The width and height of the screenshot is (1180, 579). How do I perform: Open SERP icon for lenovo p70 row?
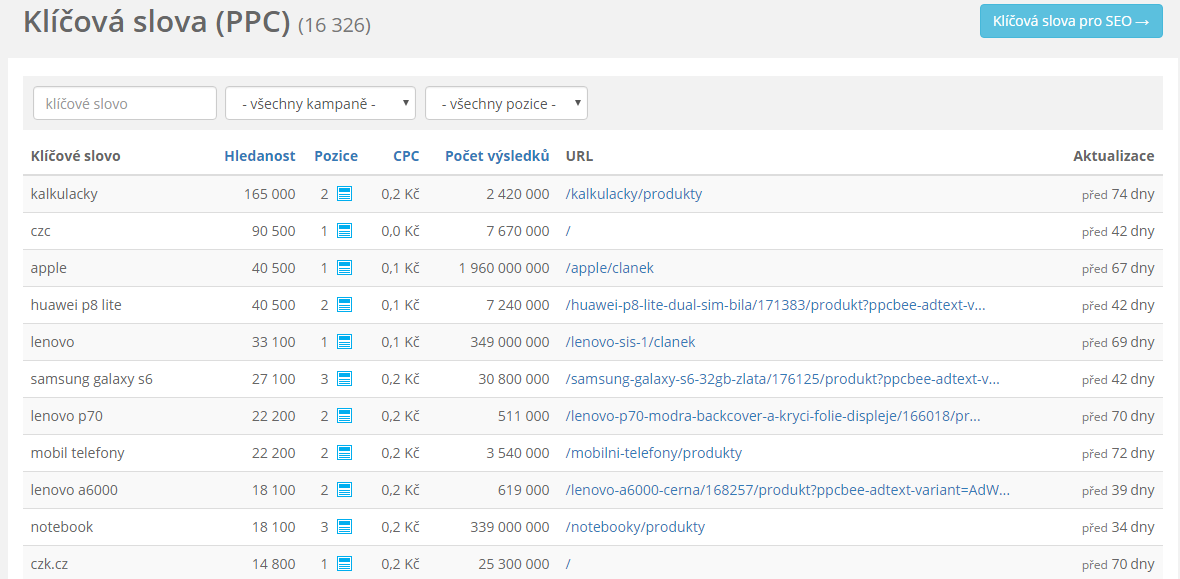(344, 416)
